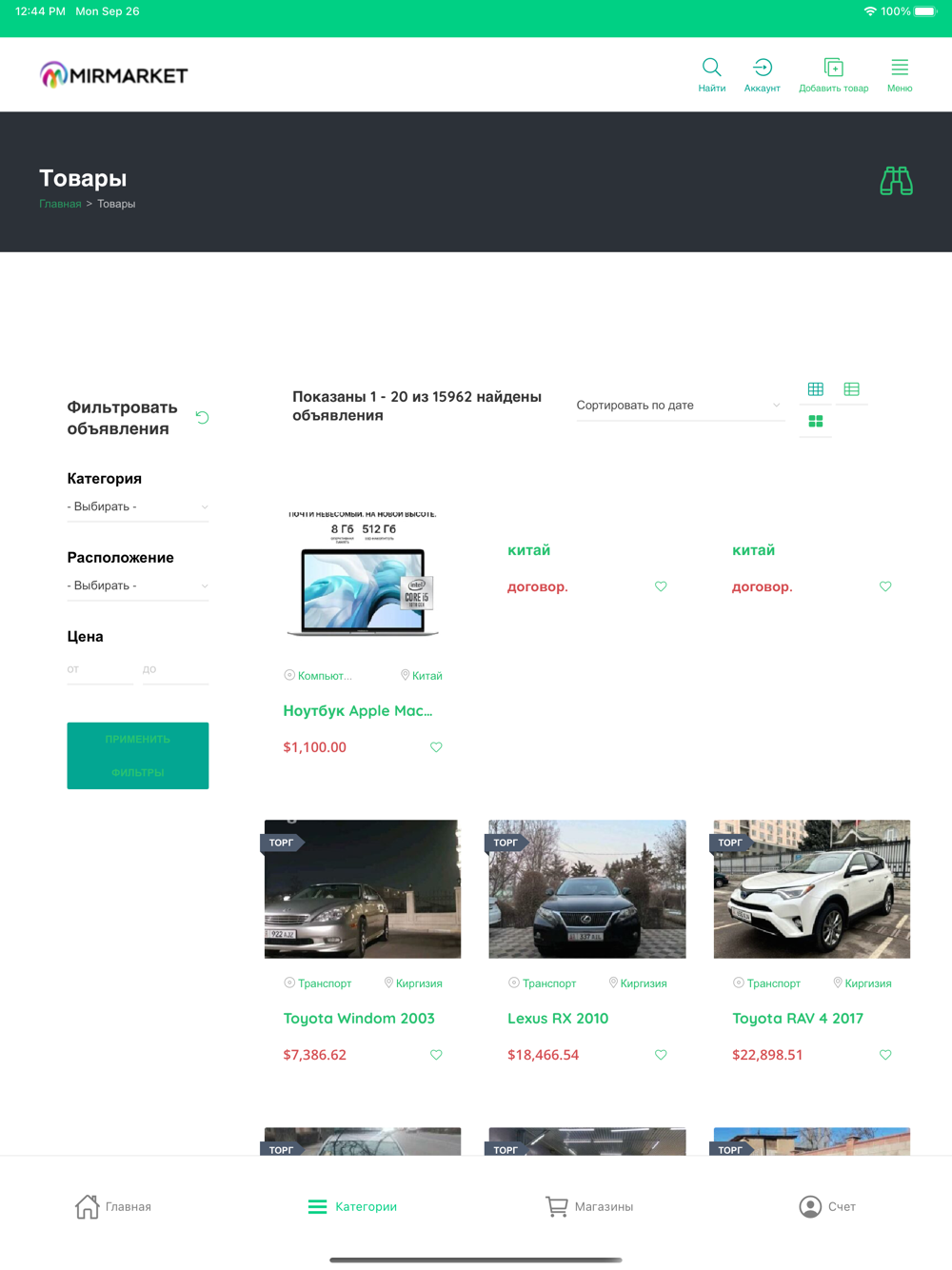Image resolution: width=952 pixels, height=1270 pixels.
Task: Open the right 'китай' listing title
Action: (x=753, y=550)
